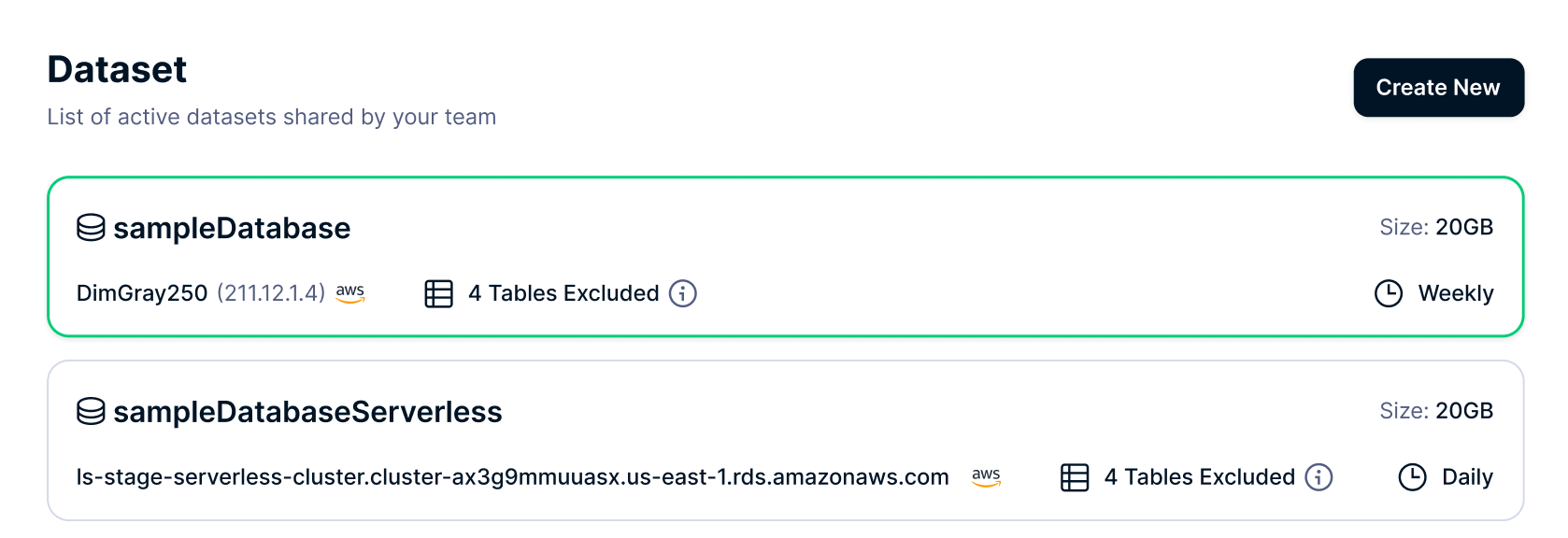Viewport: 1568px width, 538px height.
Task: Click the sampleDatabase database icon
Action: click(x=91, y=228)
